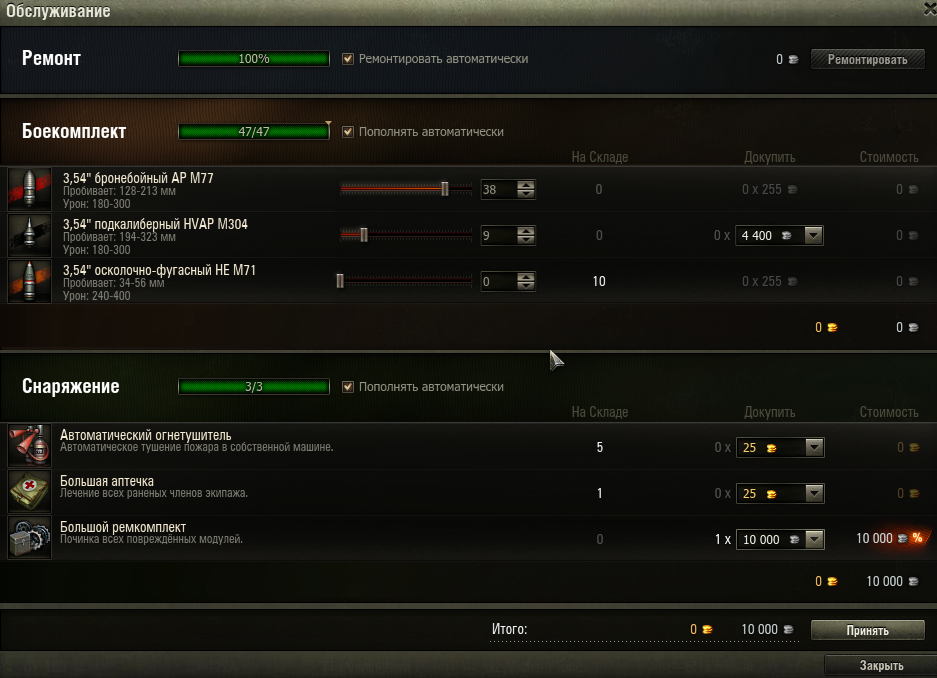Image resolution: width=937 pixels, height=678 pixels.
Task: Select the large first aid kit icon
Action: [x=29, y=492]
